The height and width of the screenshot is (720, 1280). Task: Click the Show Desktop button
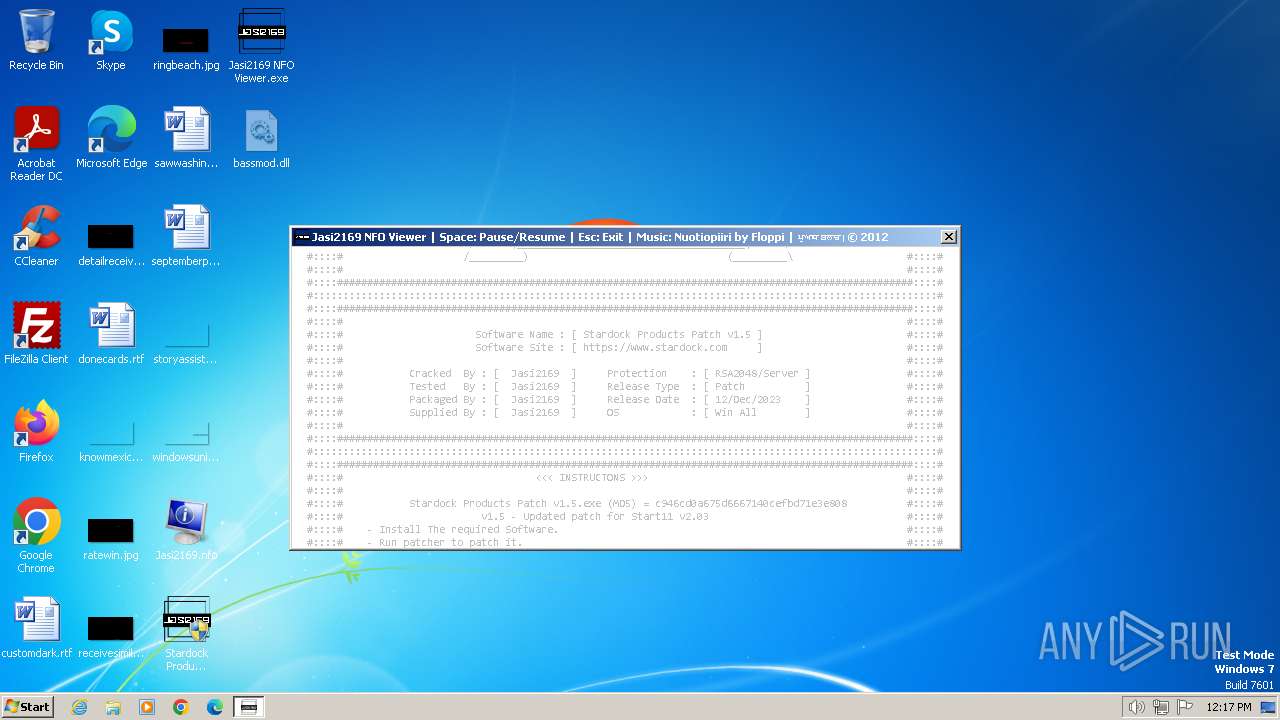[1269, 707]
